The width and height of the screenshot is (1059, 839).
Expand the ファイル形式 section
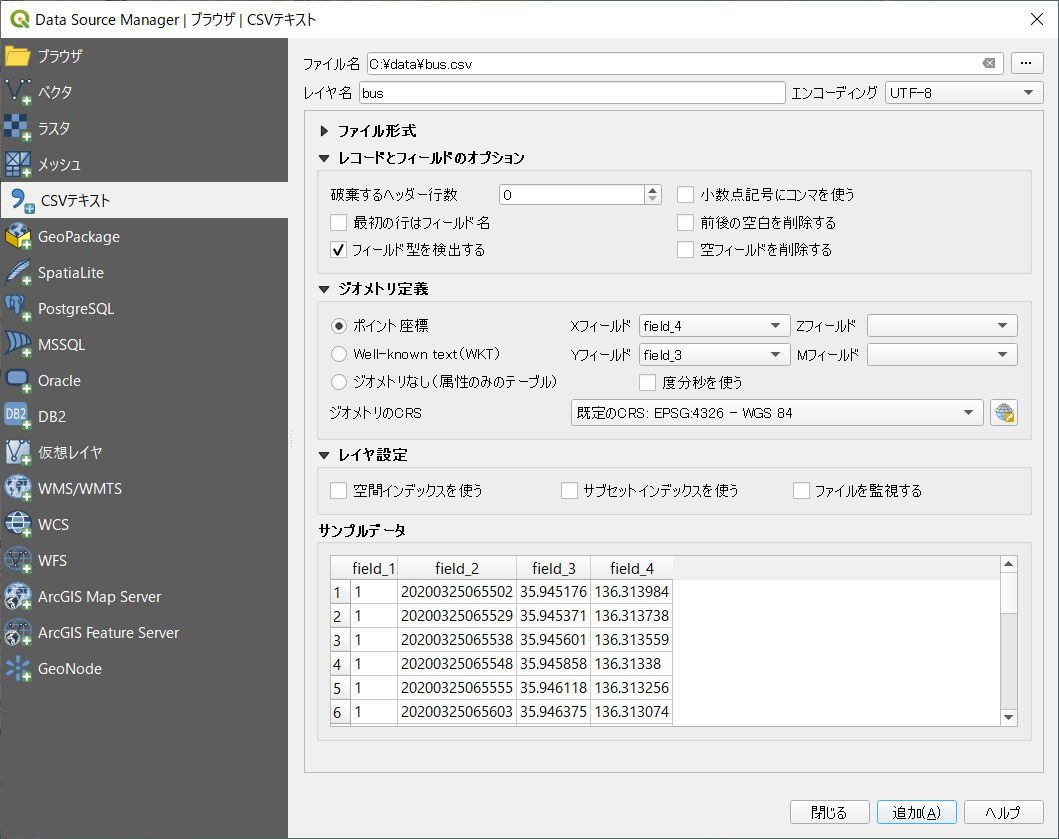[324, 131]
